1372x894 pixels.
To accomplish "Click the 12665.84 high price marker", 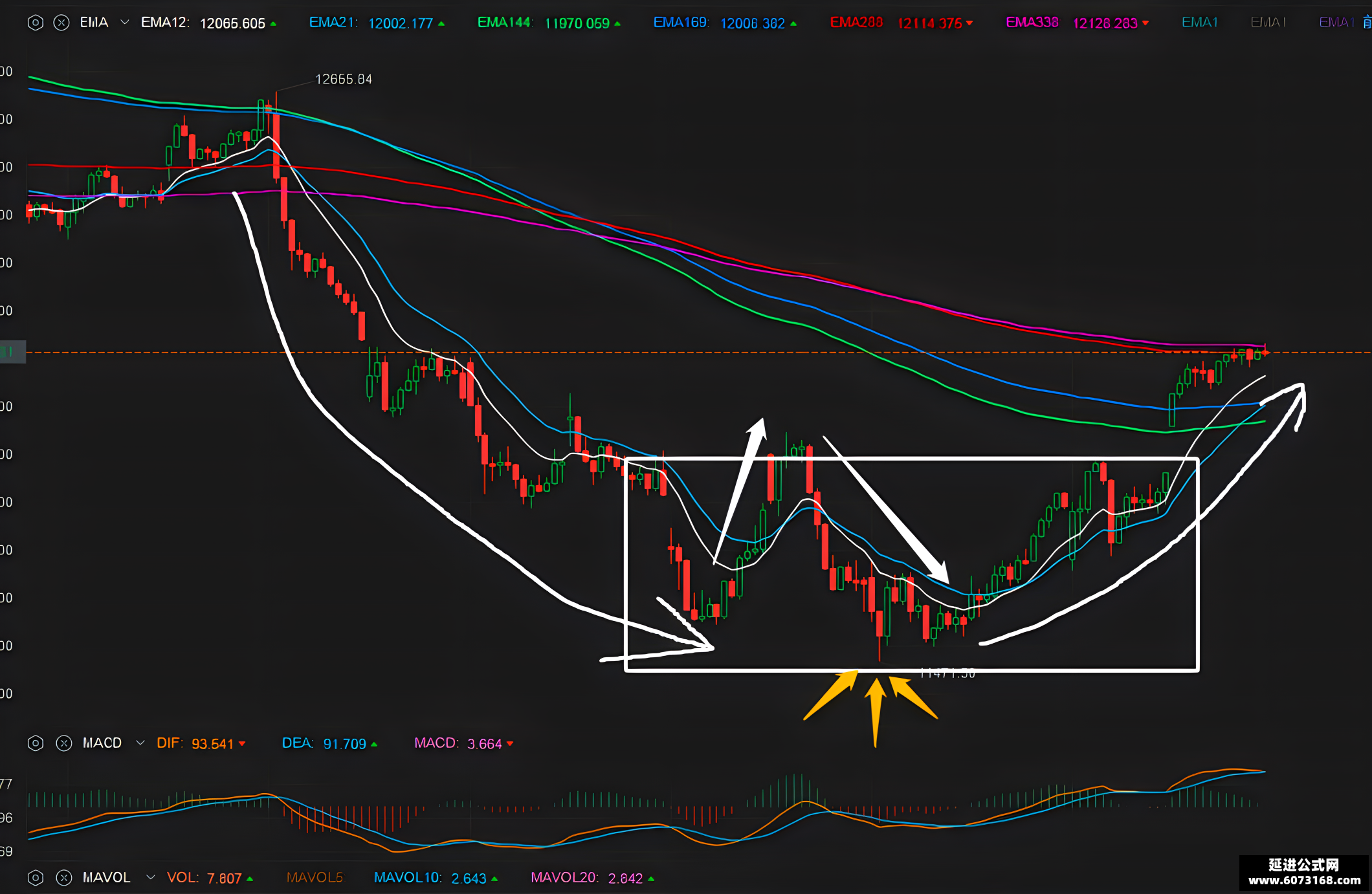I will [x=343, y=80].
